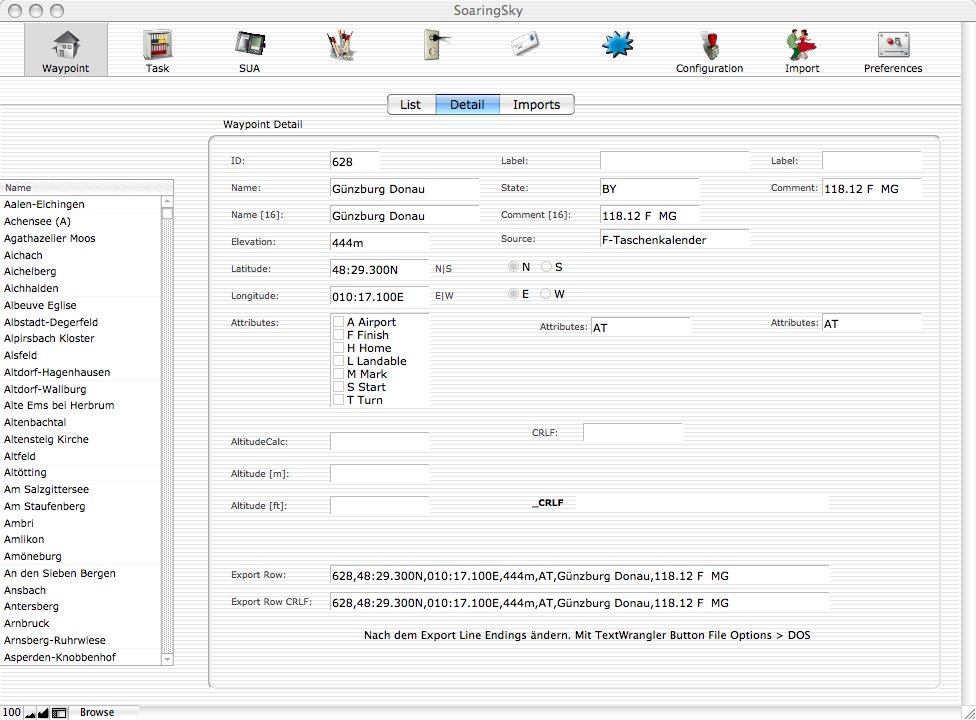Click the Name field Günzburg Donau
976x720 pixels.
(x=405, y=189)
